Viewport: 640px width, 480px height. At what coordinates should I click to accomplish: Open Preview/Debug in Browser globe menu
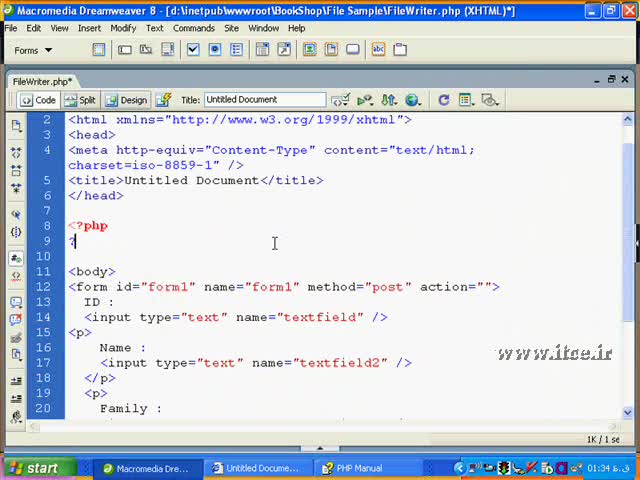413,100
